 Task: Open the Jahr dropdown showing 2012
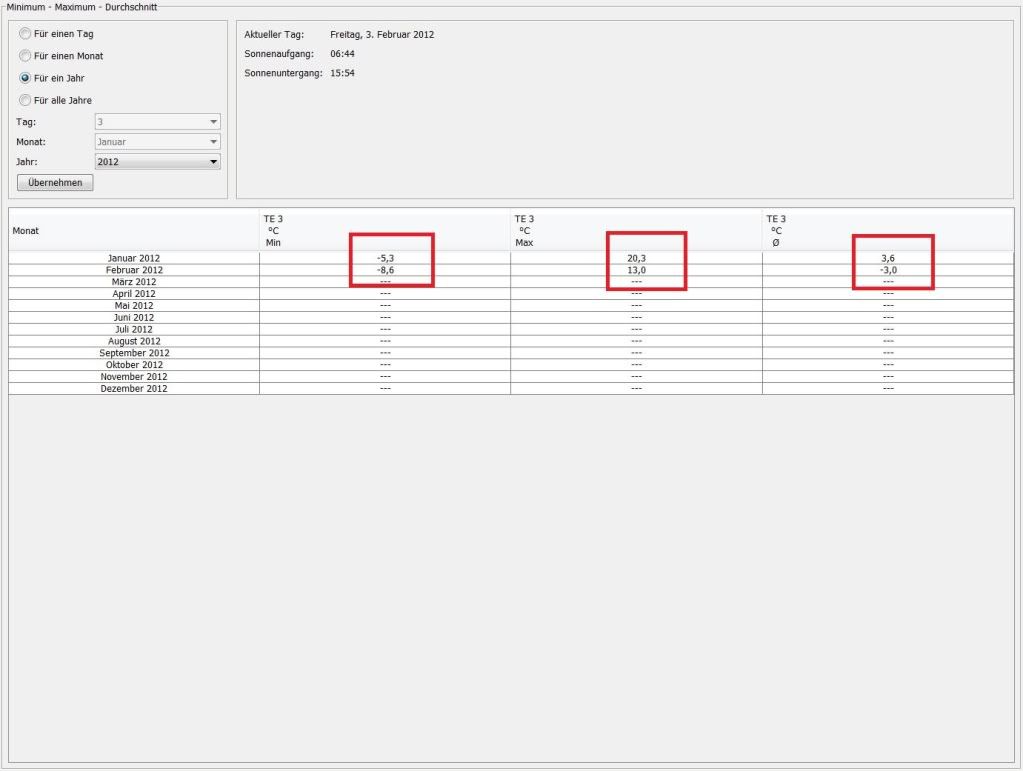(157, 162)
